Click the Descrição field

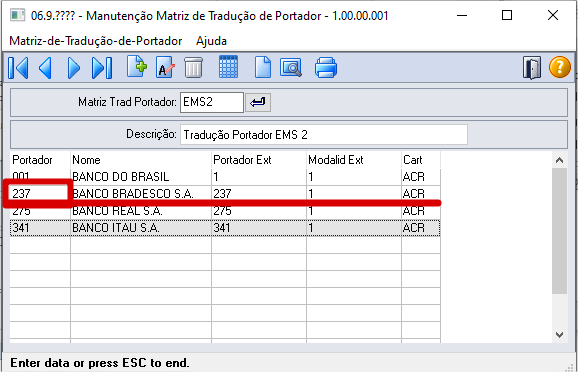click(324, 135)
